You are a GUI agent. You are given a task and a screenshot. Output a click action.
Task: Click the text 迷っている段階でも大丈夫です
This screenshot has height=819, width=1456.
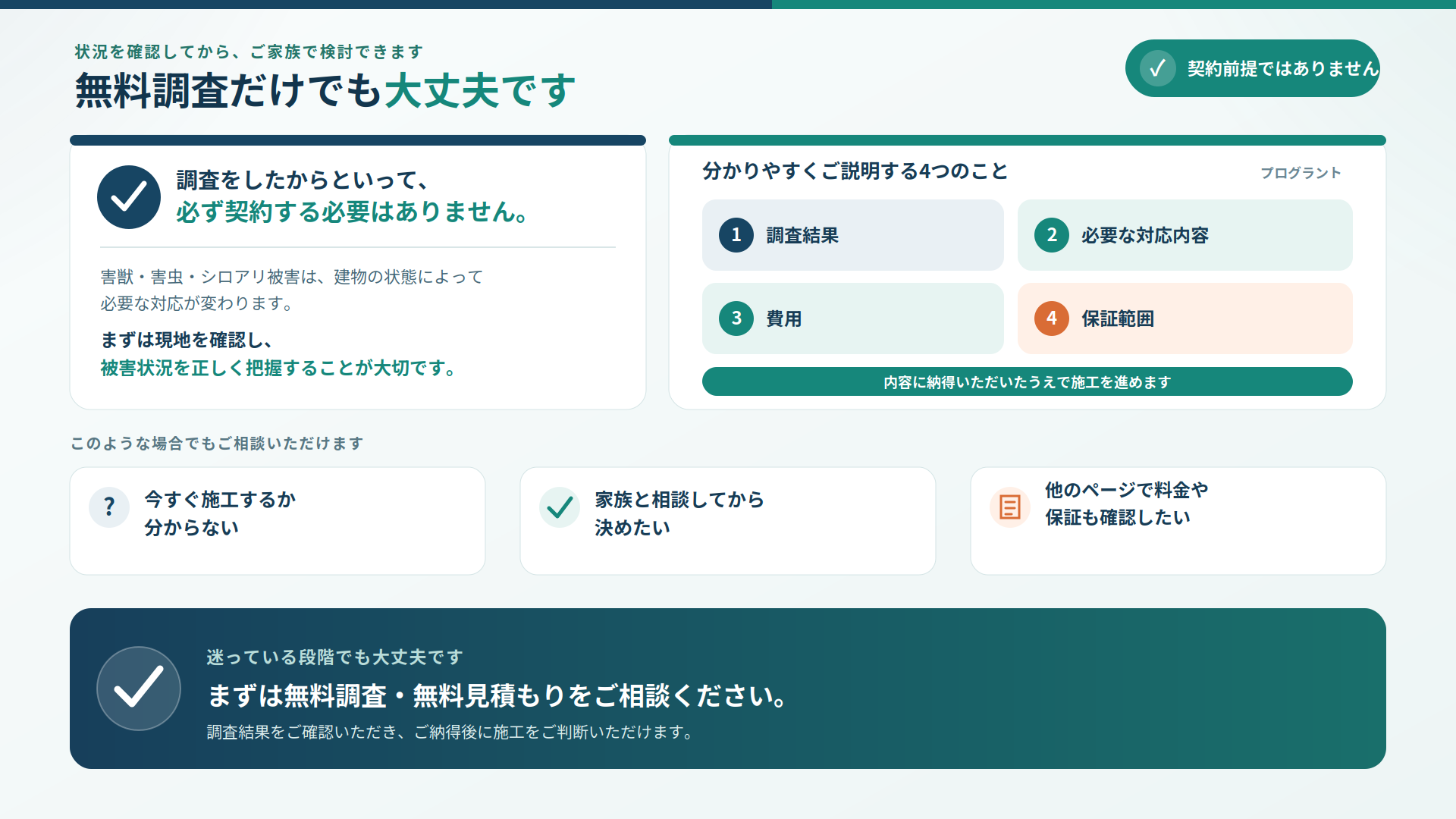334,657
